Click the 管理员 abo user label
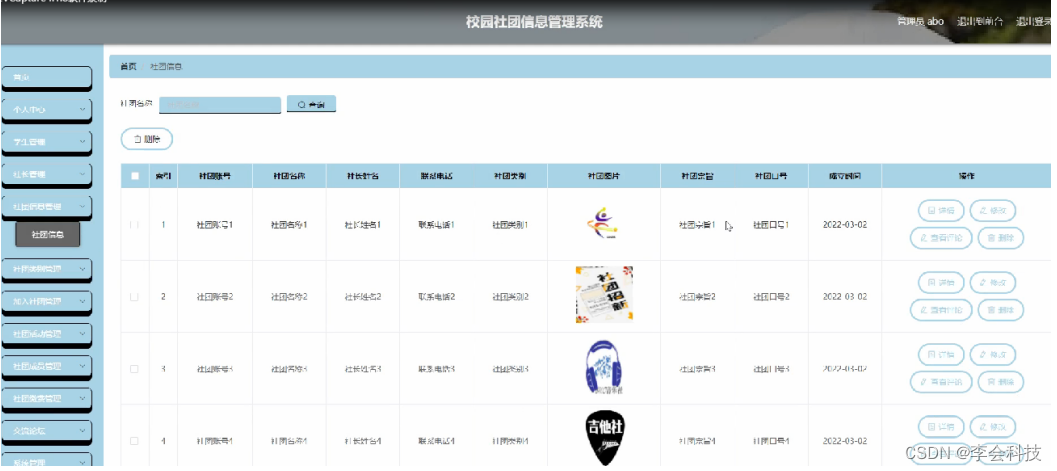 click(920, 22)
